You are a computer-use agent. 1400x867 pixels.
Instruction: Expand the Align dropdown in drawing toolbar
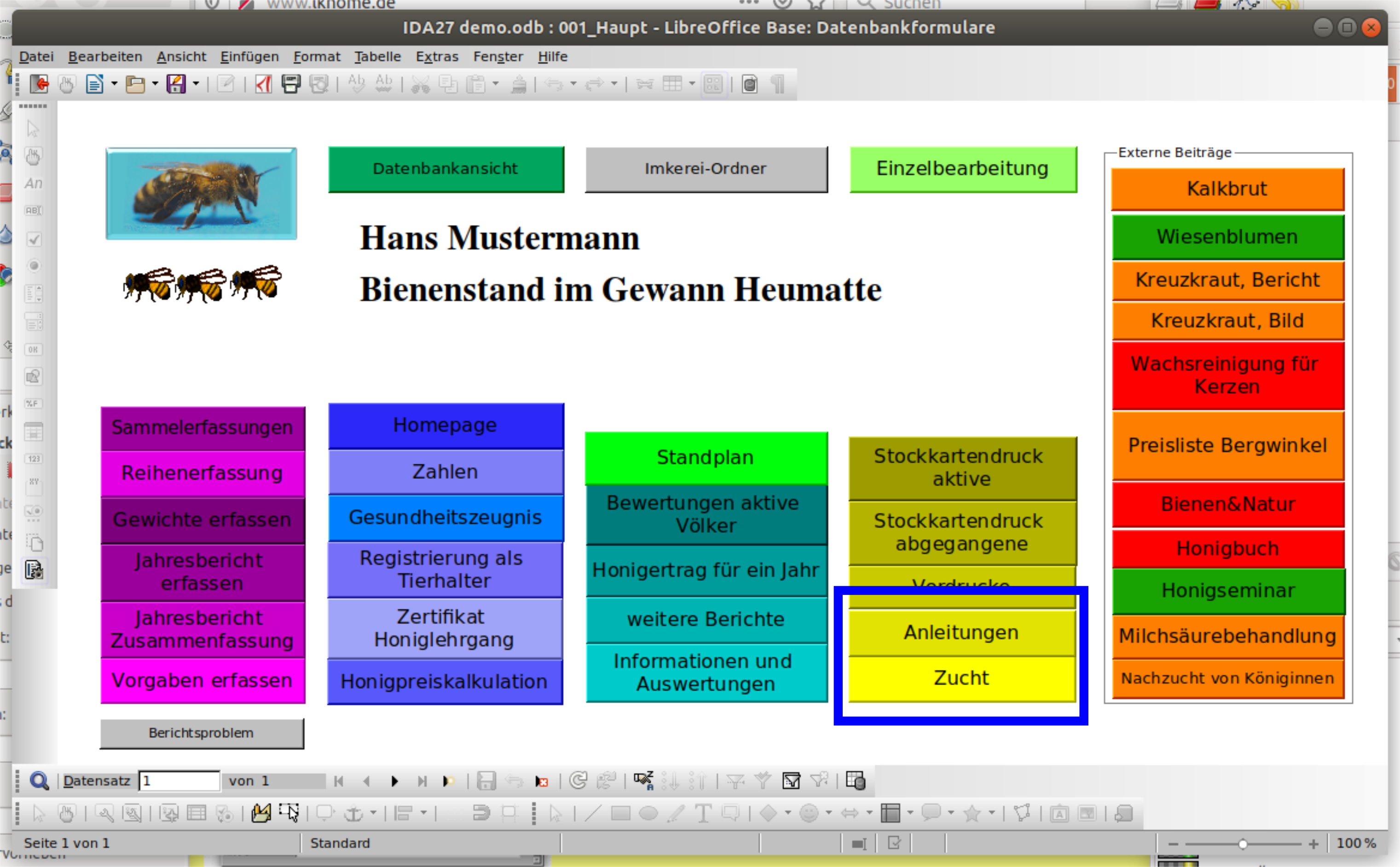coord(423,813)
